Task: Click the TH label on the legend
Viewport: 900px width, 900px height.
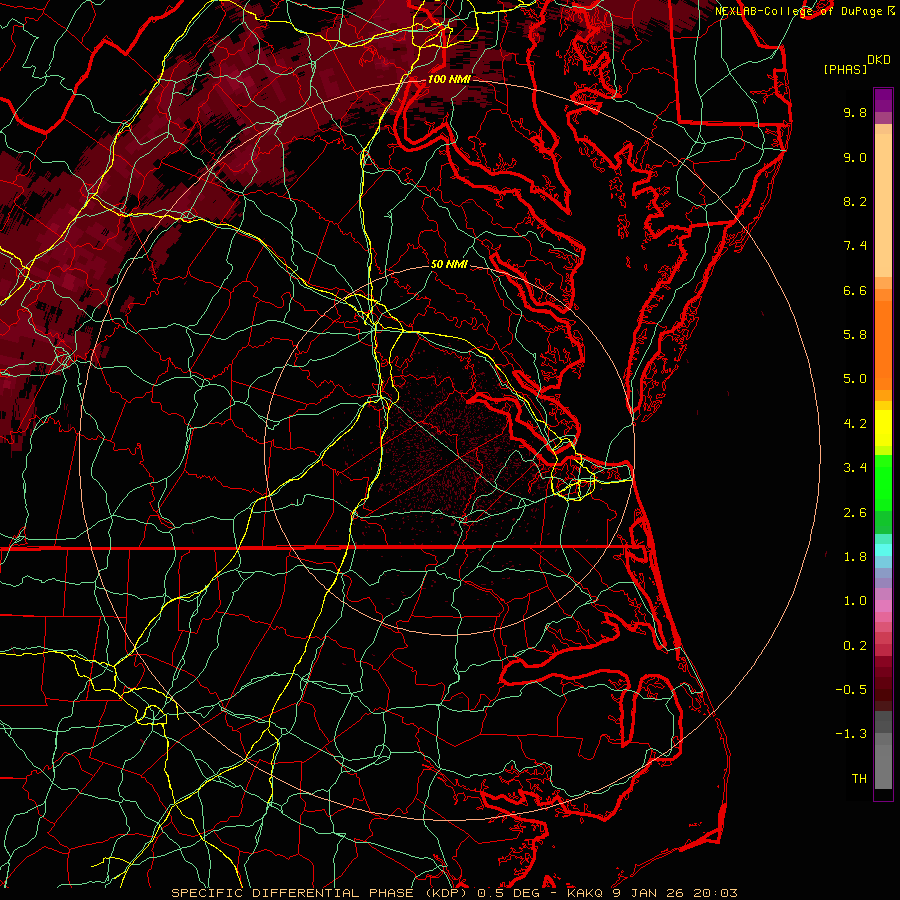Action: click(x=859, y=779)
